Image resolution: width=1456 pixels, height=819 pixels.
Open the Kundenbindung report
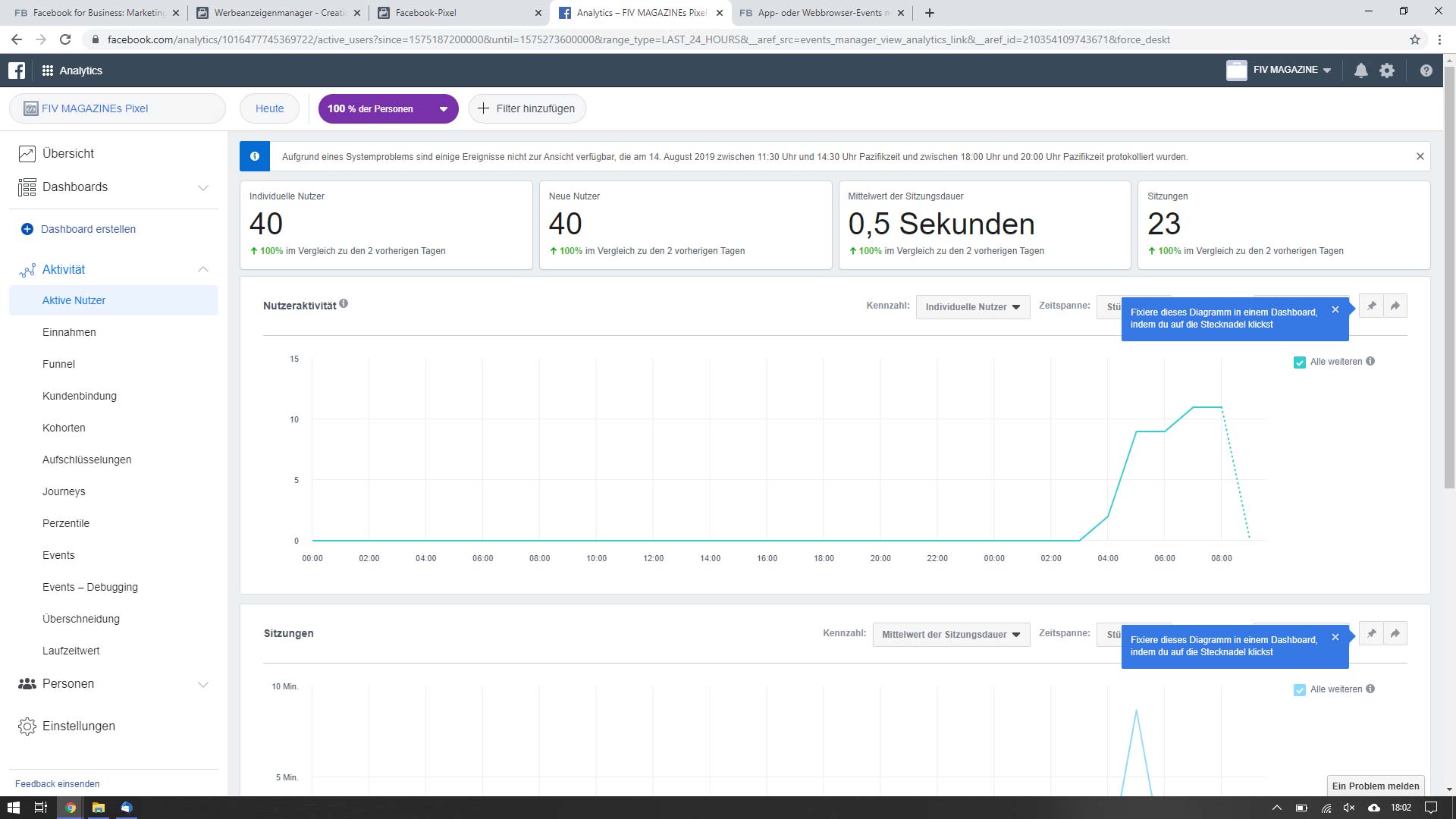[x=80, y=396]
